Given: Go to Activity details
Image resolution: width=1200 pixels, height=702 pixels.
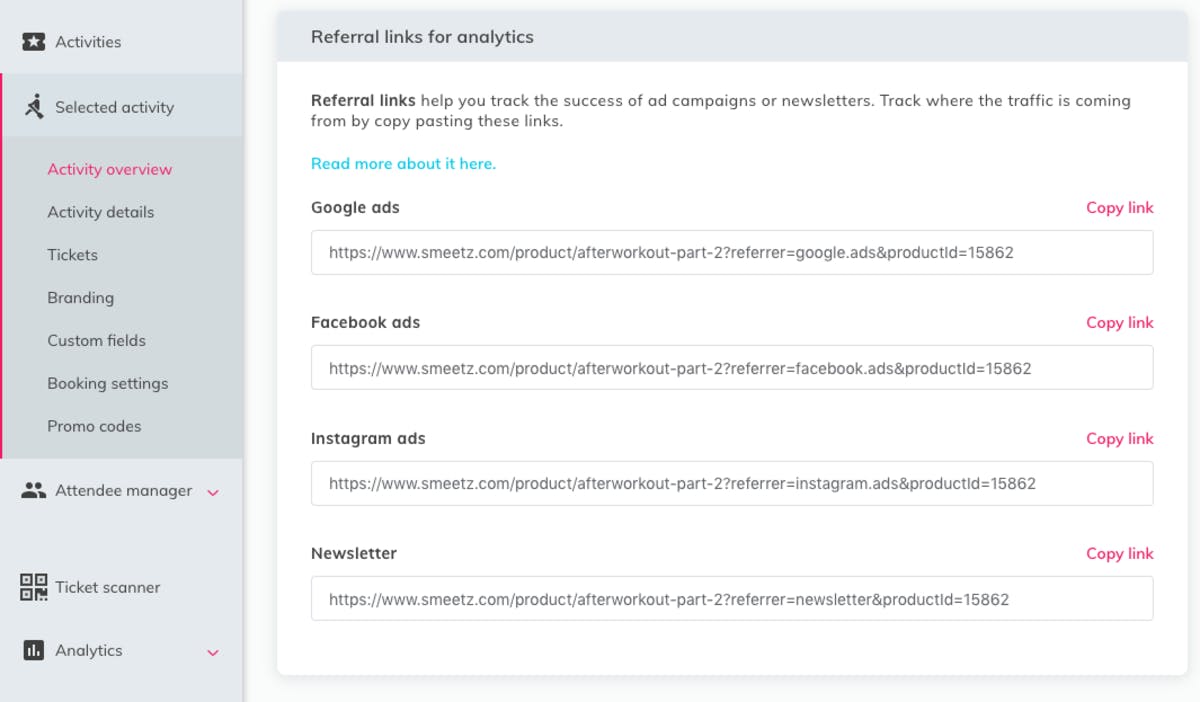Looking at the screenshot, I should (x=101, y=212).
